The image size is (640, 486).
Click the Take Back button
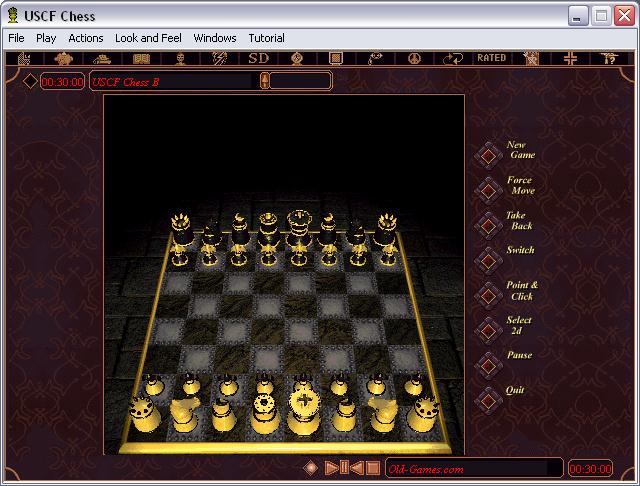coord(489,225)
